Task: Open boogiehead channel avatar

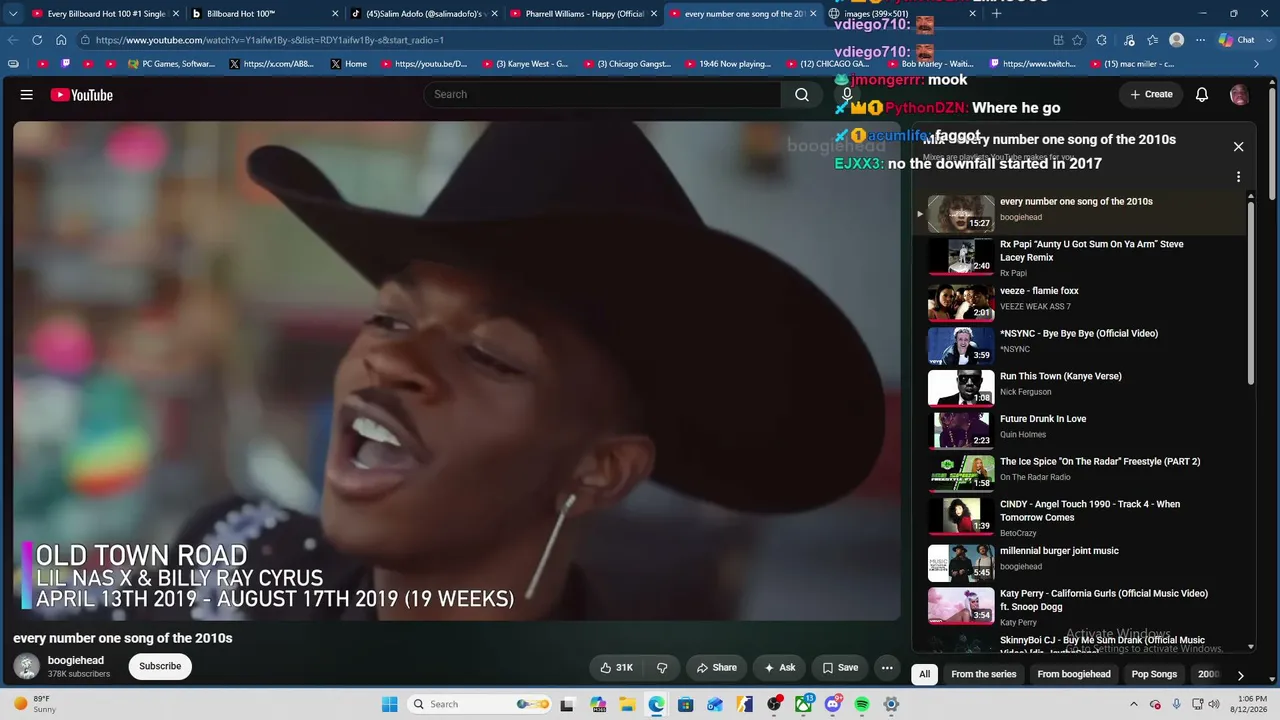Action: coord(27,666)
